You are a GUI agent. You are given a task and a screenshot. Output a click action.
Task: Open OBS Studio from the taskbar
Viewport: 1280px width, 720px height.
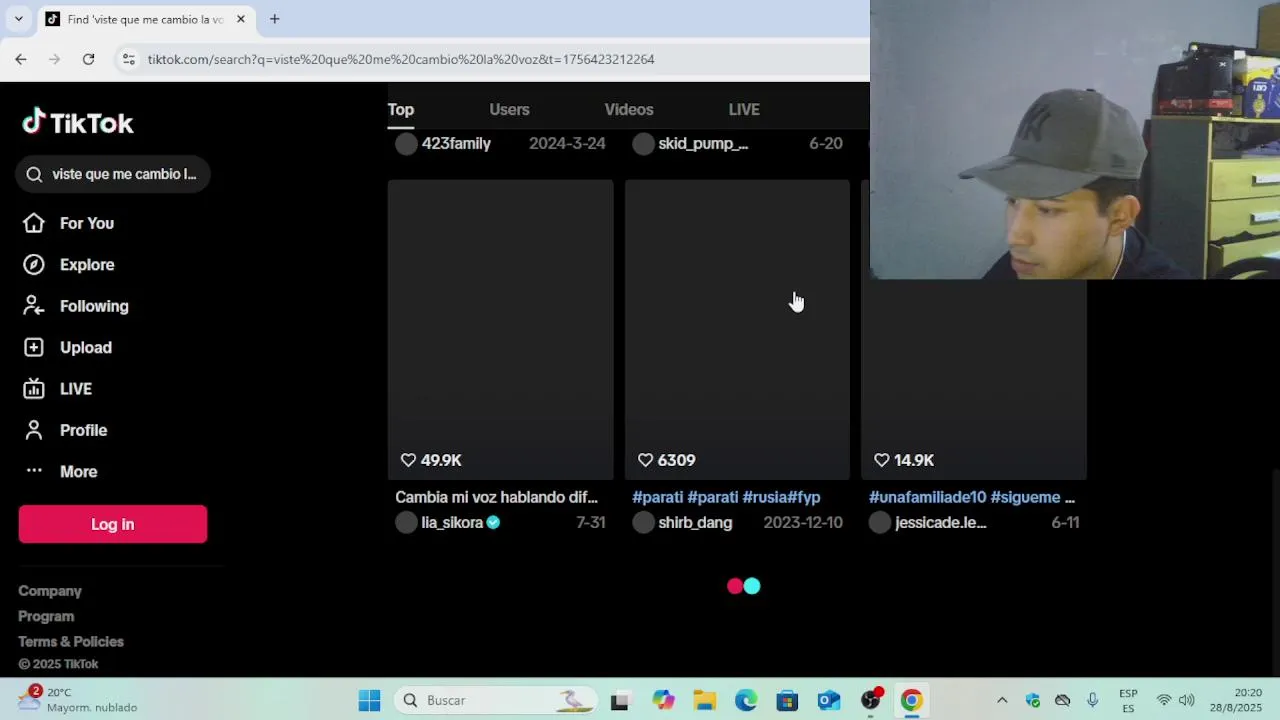pos(871,700)
